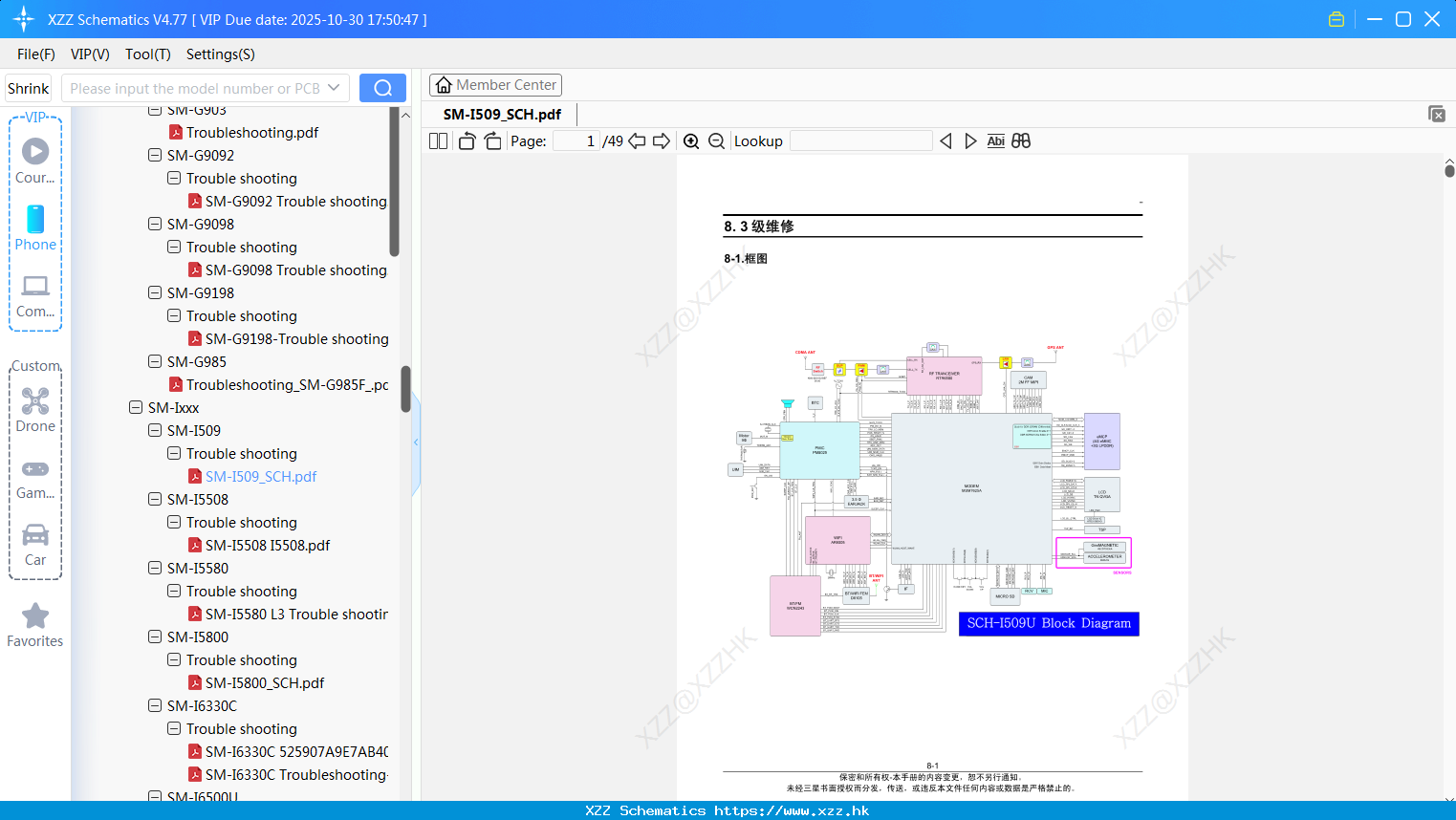Go to the previous page arrow
The width and height of the screenshot is (1456, 820).
pyautogui.click(x=637, y=140)
